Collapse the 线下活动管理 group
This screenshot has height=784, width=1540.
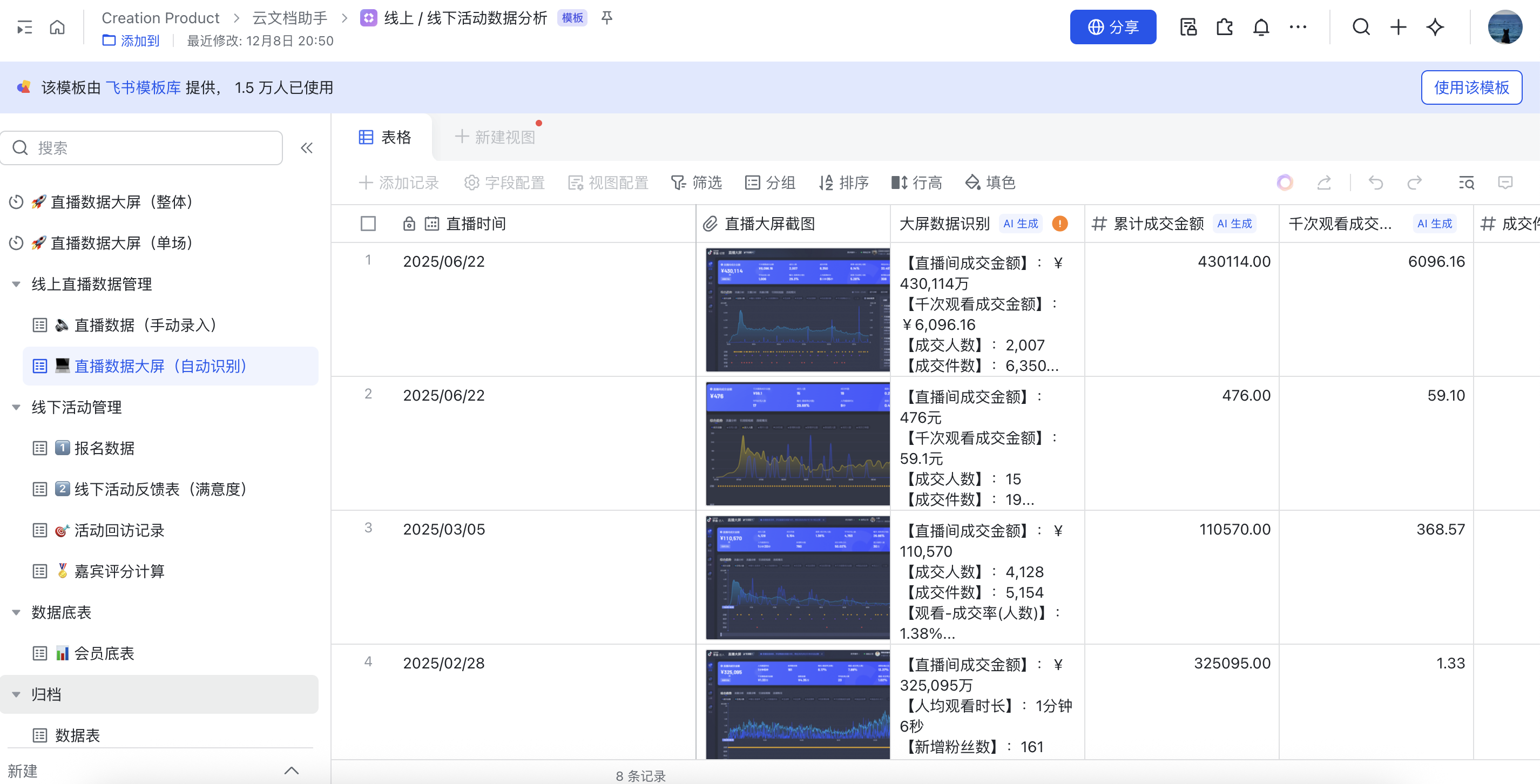(x=16, y=407)
